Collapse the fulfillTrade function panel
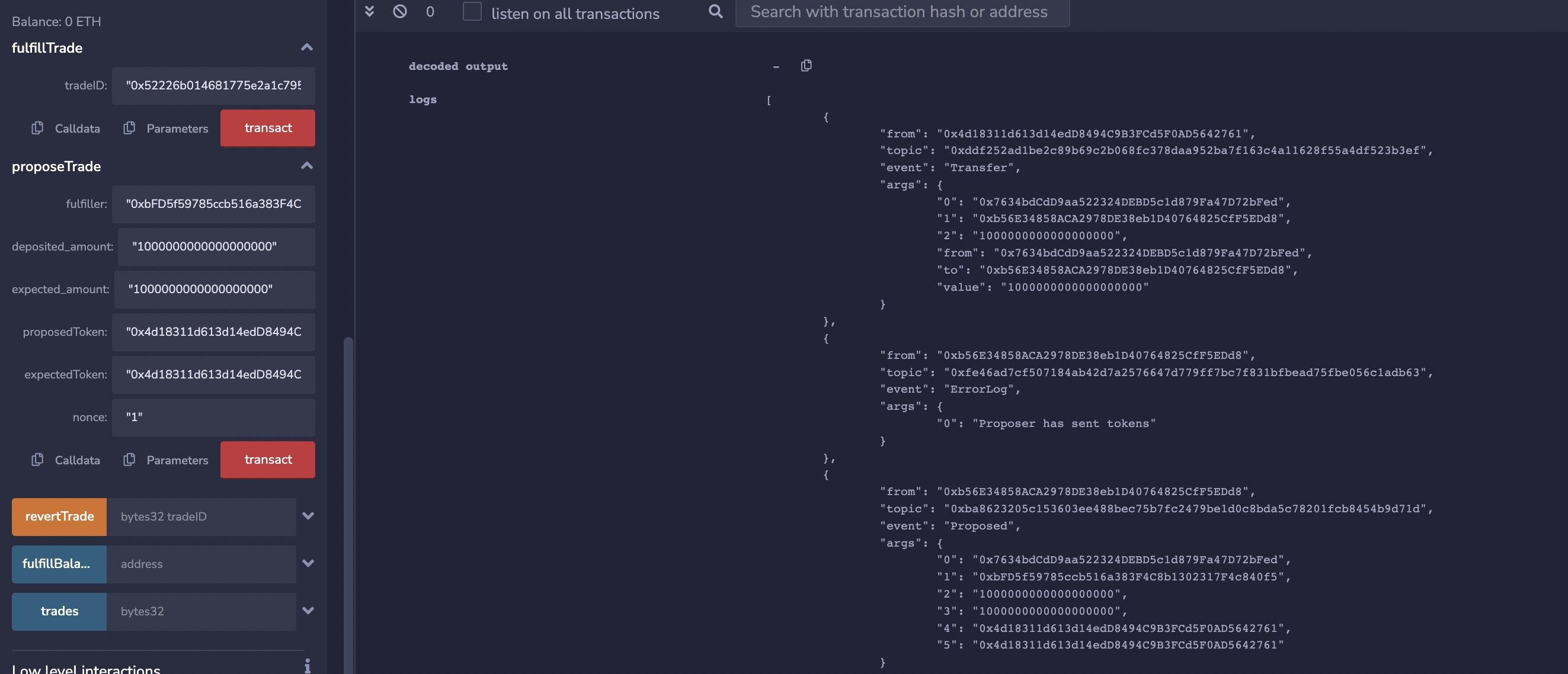Screen dimensions: 1568x674 tap(307, 47)
